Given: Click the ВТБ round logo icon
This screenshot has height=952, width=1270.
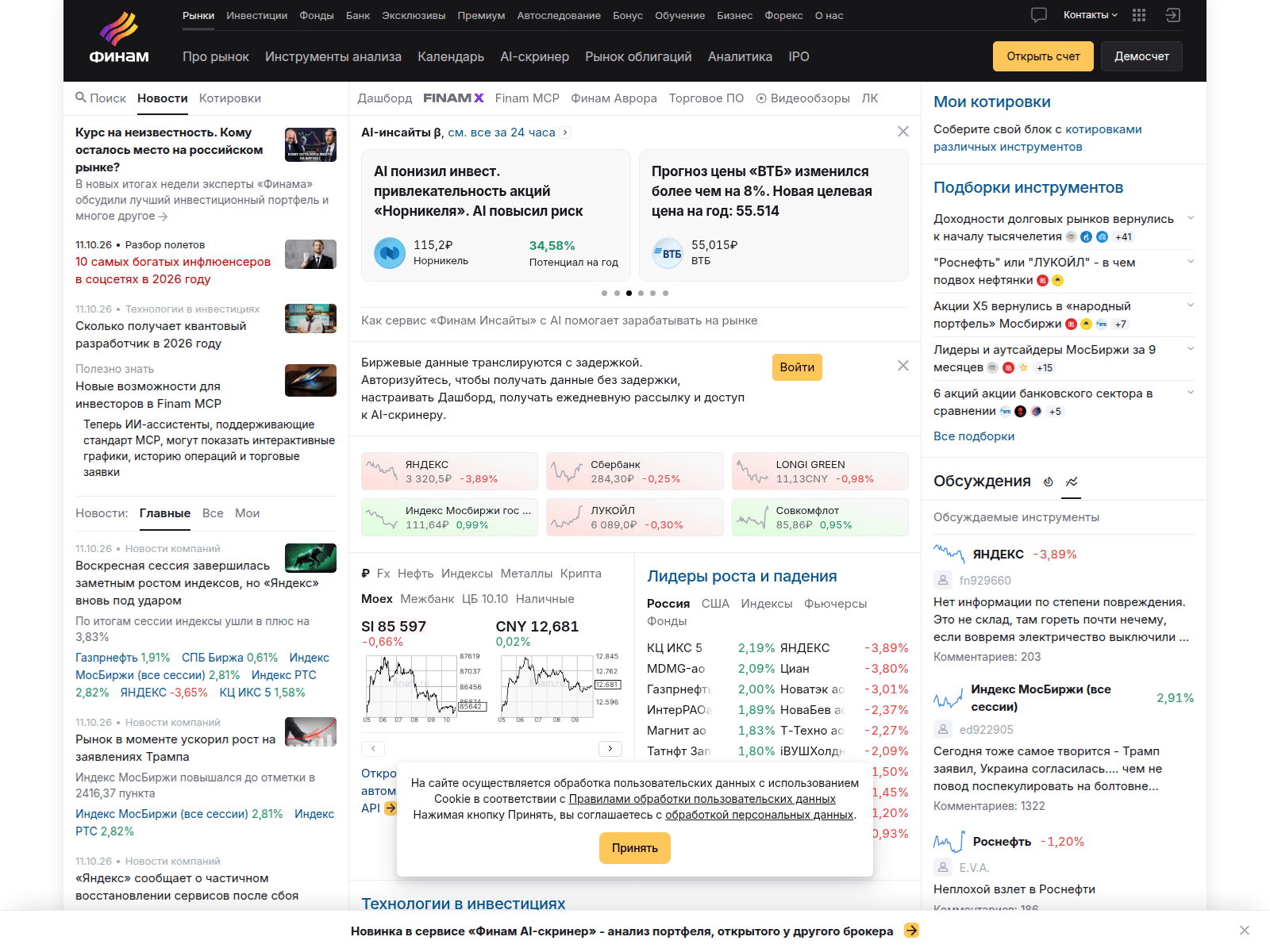Looking at the screenshot, I should click(668, 253).
